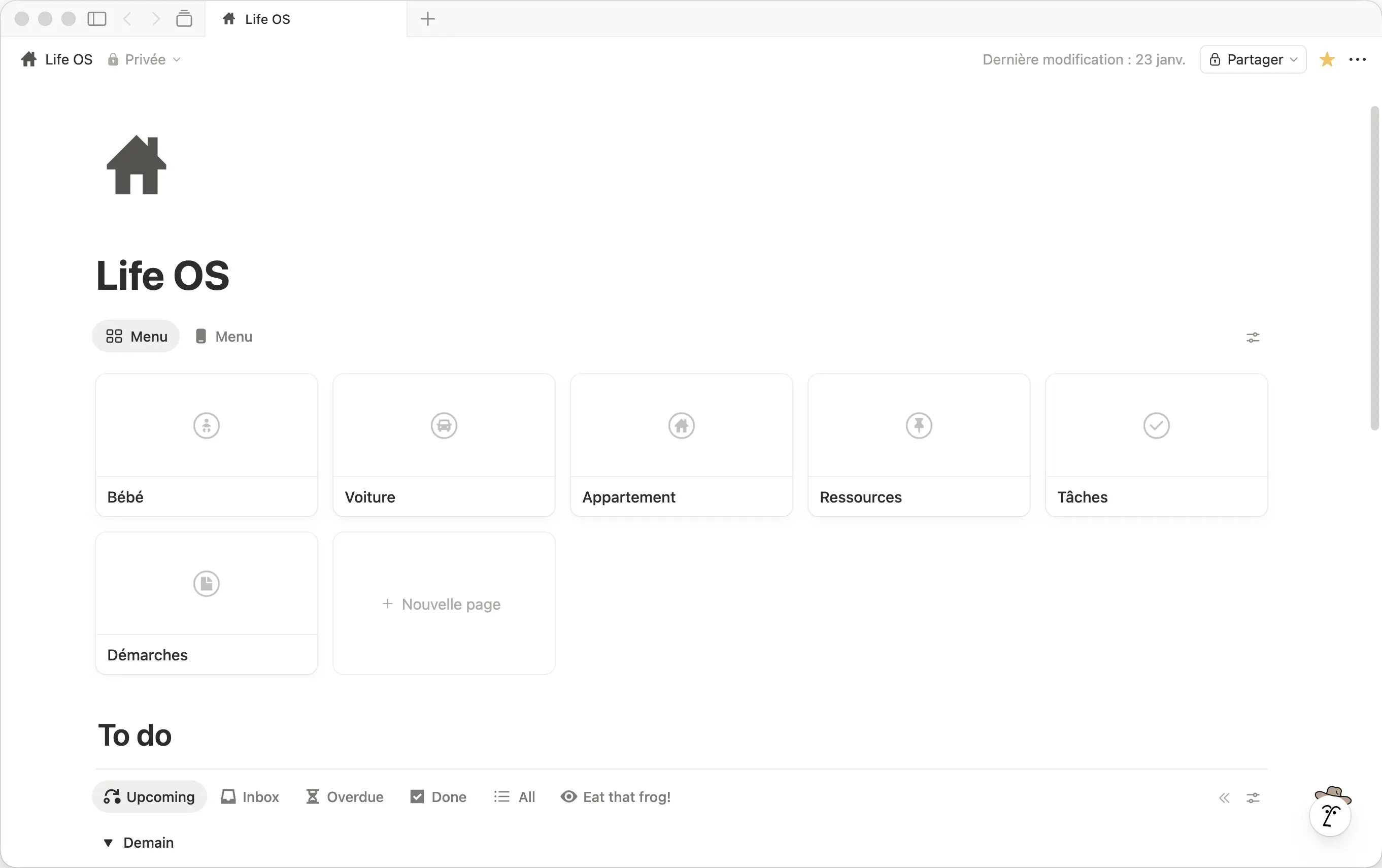This screenshot has height=868, width=1382.
Task: Open the car icon on the Voiture card
Action: (x=443, y=425)
